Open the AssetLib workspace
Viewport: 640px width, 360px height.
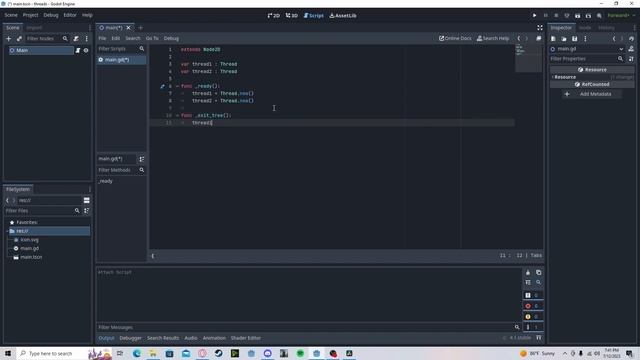point(343,16)
